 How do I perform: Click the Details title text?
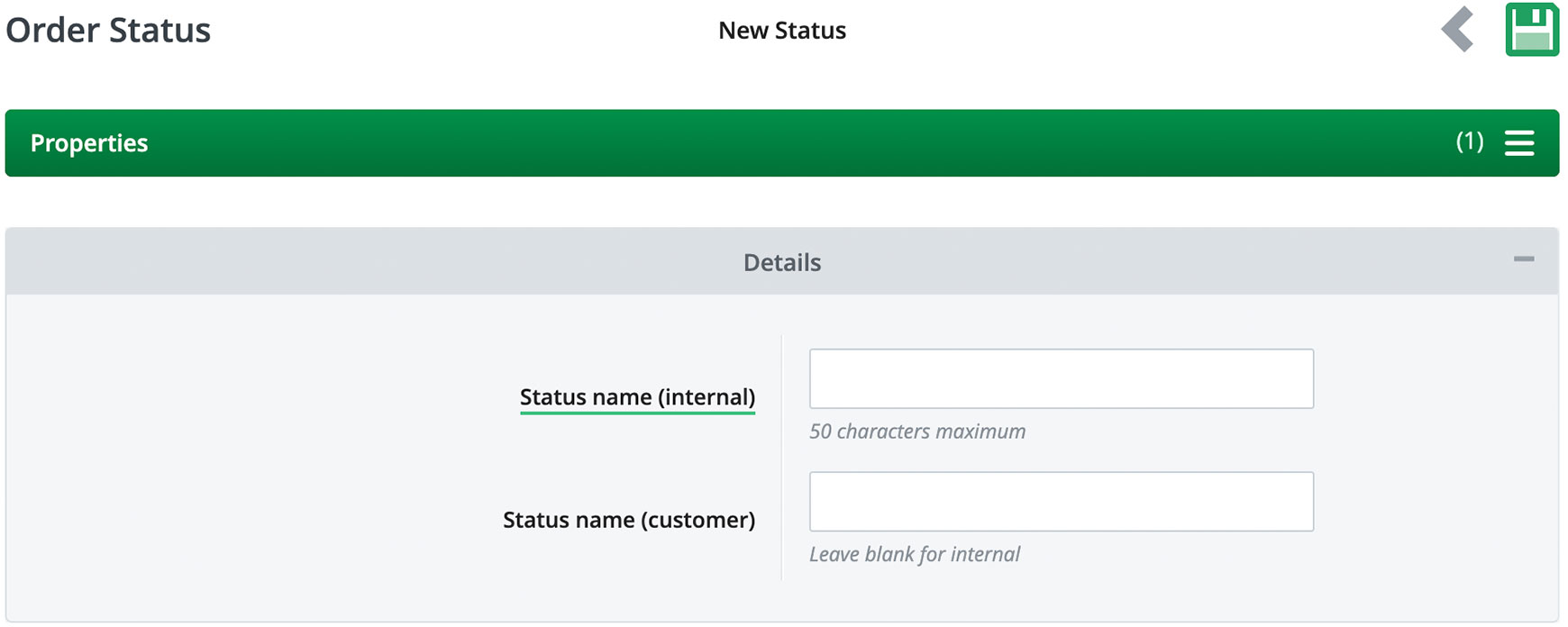pyautogui.click(x=781, y=262)
